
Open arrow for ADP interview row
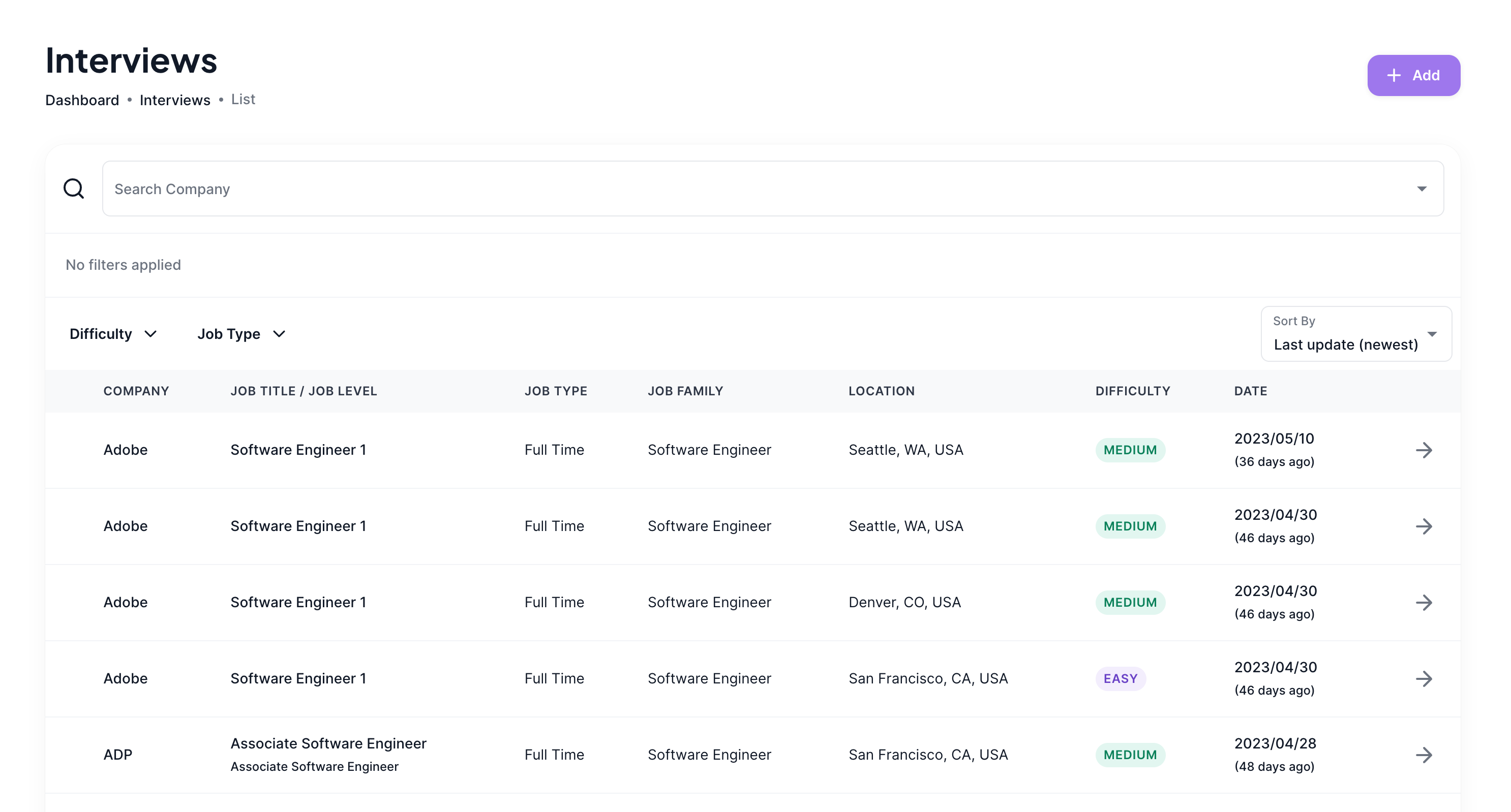pyautogui.click(x=1424, y=755)
